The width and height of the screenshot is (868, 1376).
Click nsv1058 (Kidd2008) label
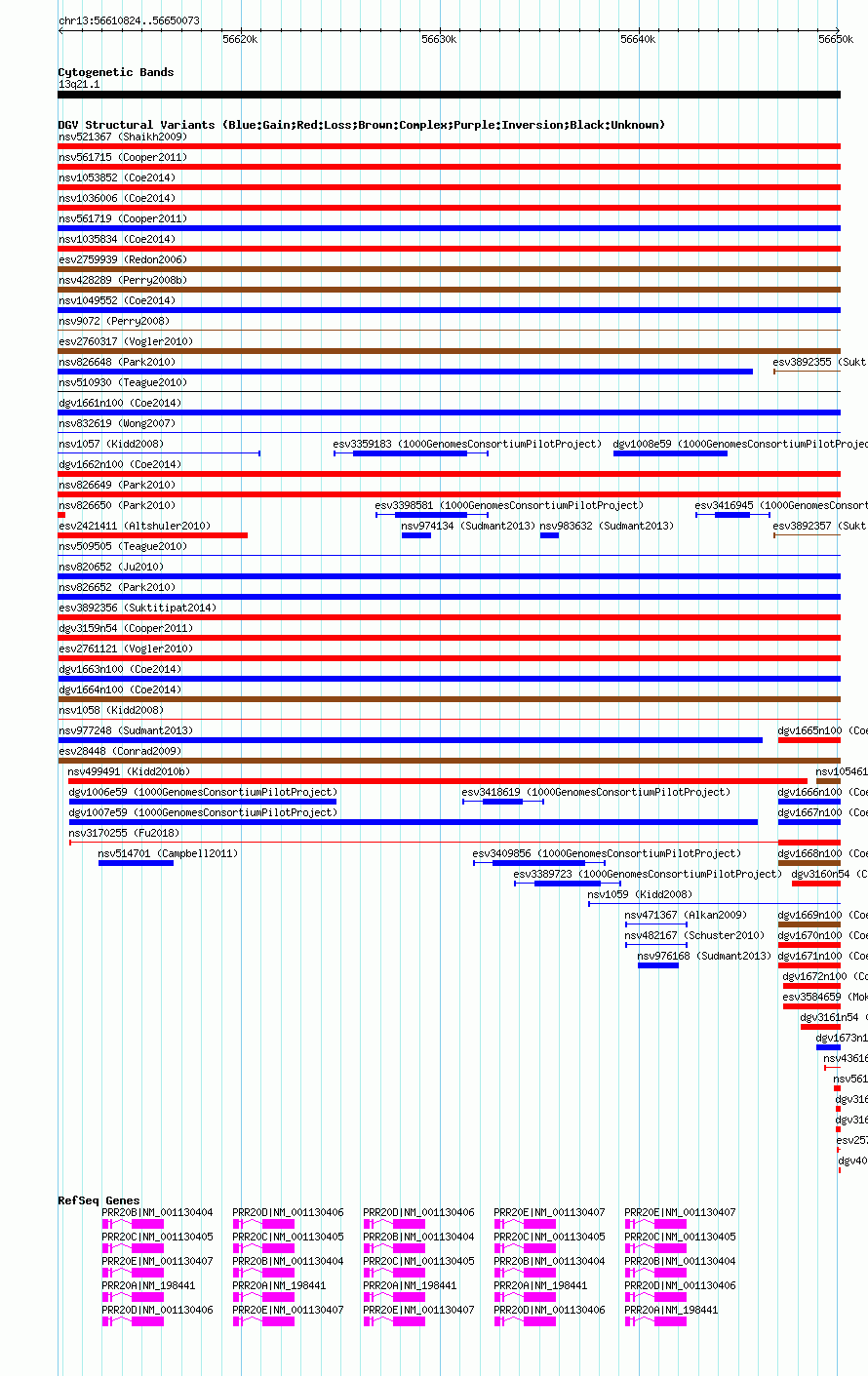pyautogui.click(x=111, y=710)
